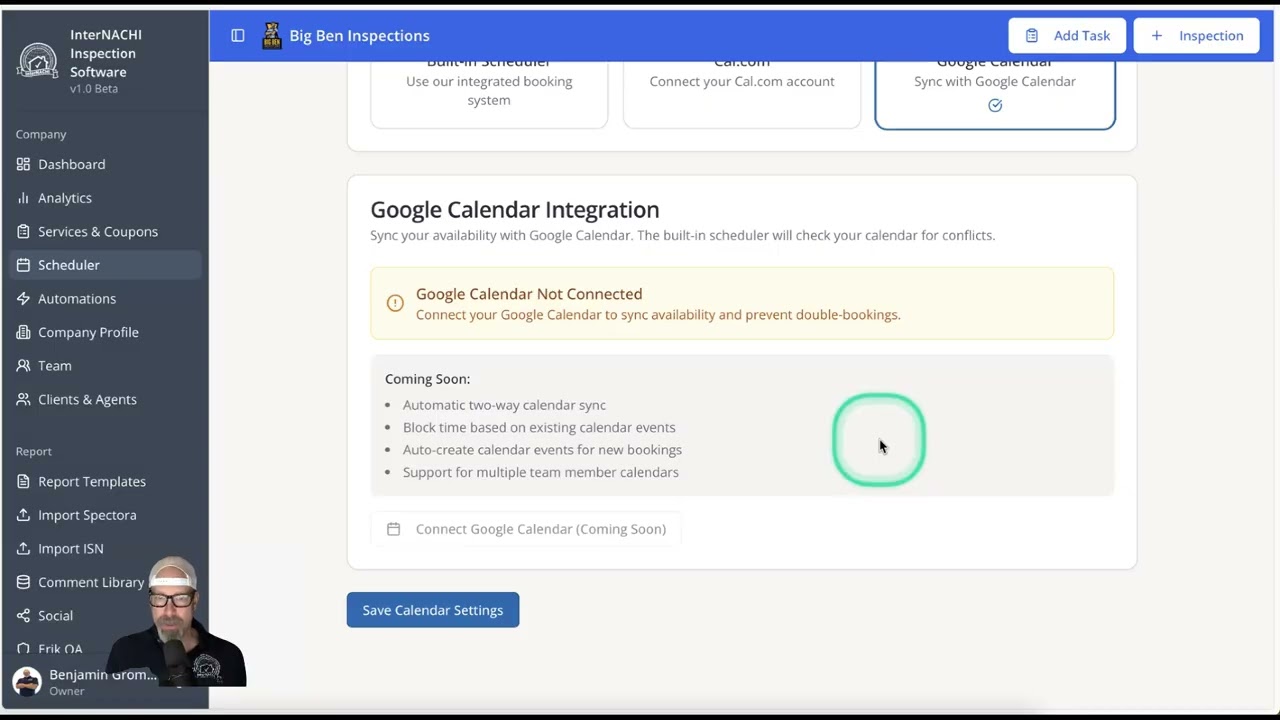Open the Dashboard page
The height and width of the screenshot is (720, 1280).
pos(105,164)
